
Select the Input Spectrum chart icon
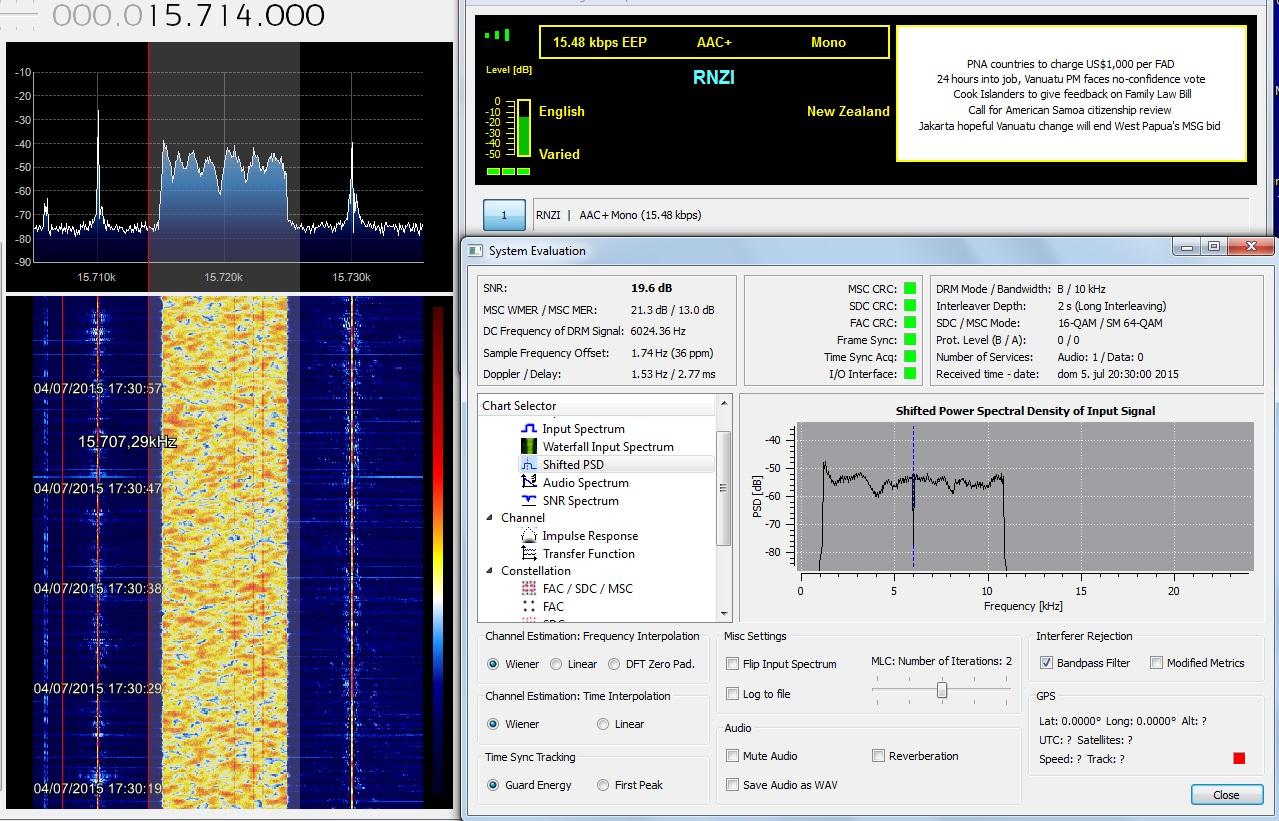(529, 429)
